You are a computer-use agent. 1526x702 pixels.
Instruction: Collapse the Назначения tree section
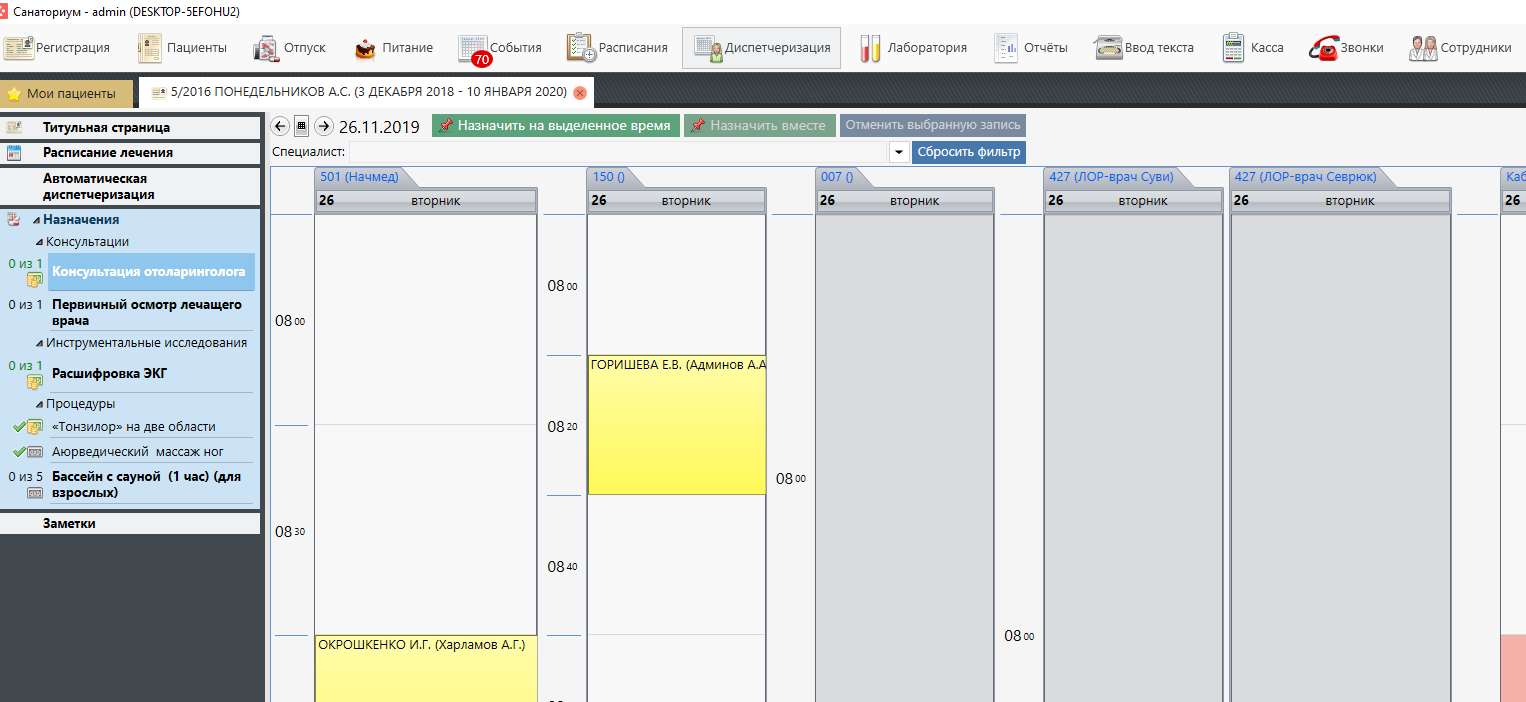coord(37,220)
